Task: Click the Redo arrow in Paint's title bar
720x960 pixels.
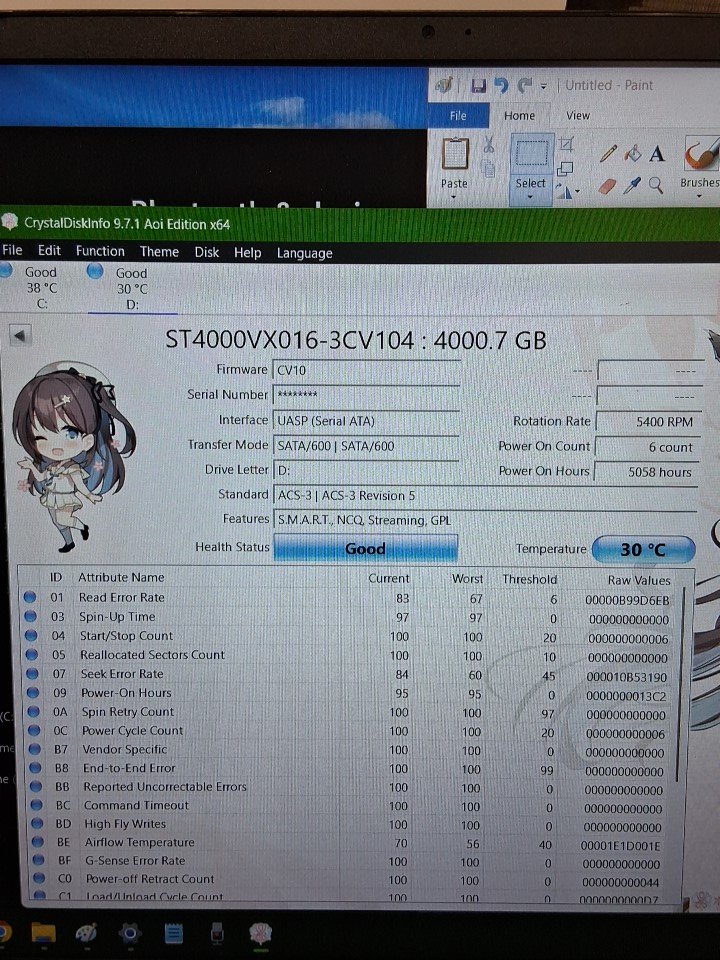Action: (x=525, y=85)
